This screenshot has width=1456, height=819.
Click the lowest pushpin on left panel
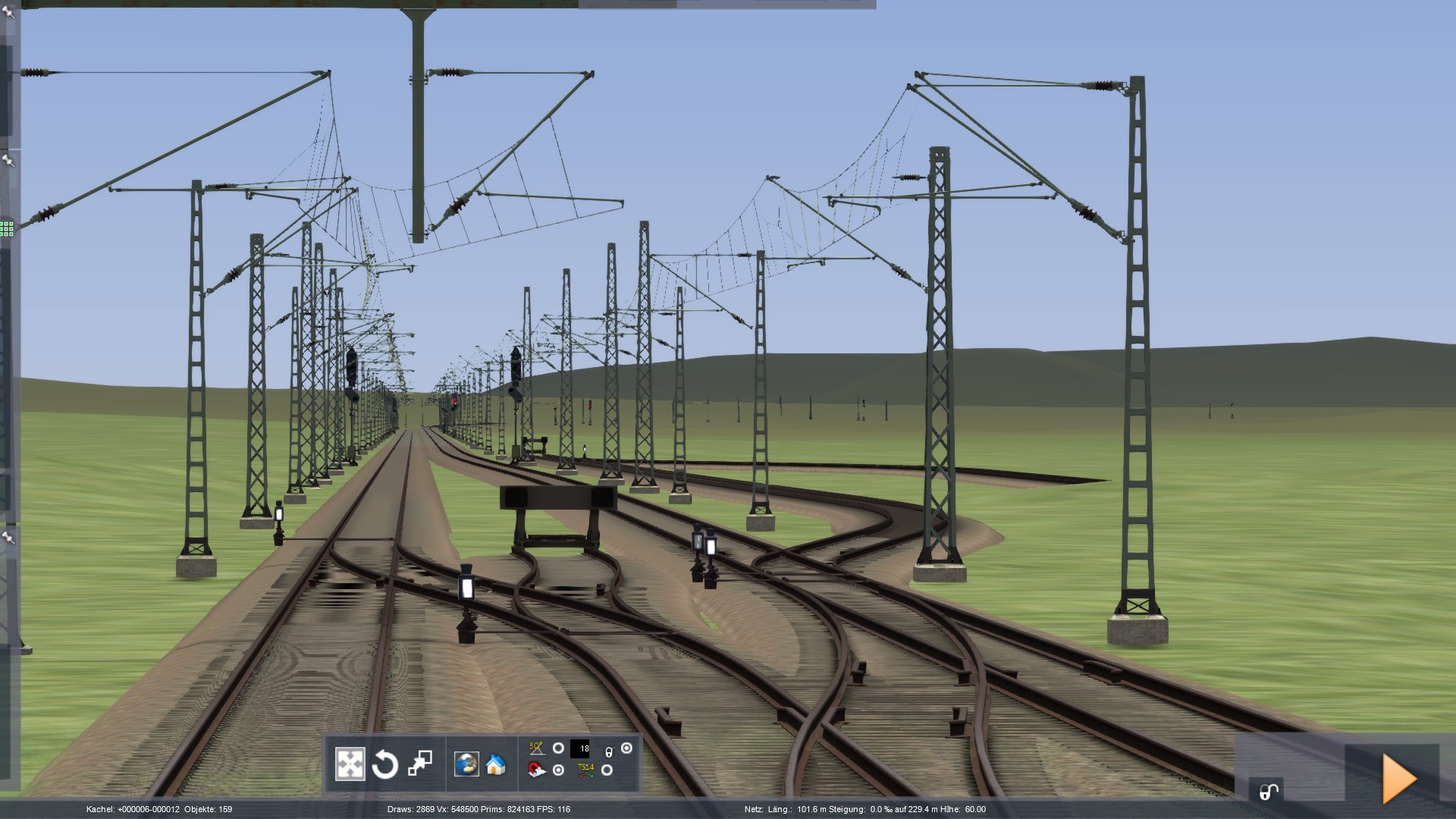(x=8, y=538)
